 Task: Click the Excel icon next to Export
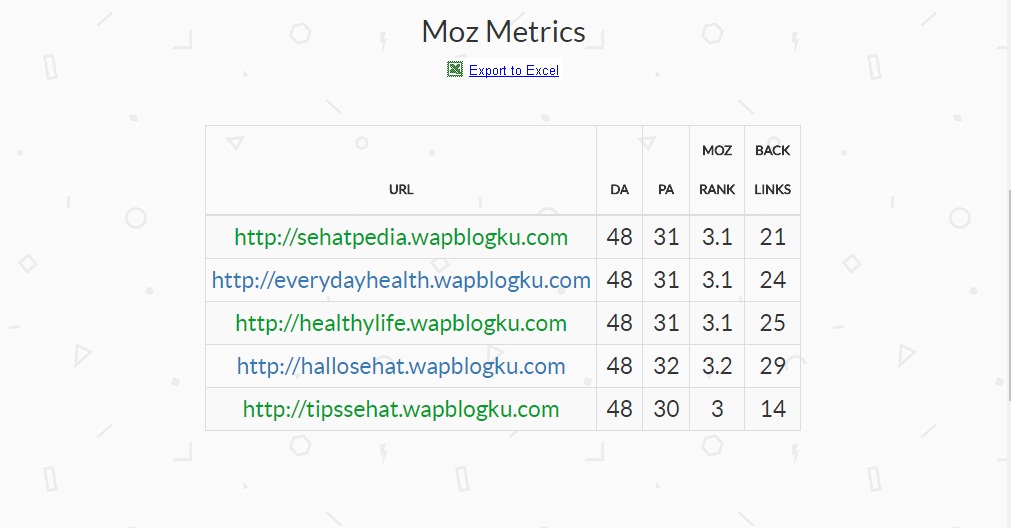[x=455, y=69]
